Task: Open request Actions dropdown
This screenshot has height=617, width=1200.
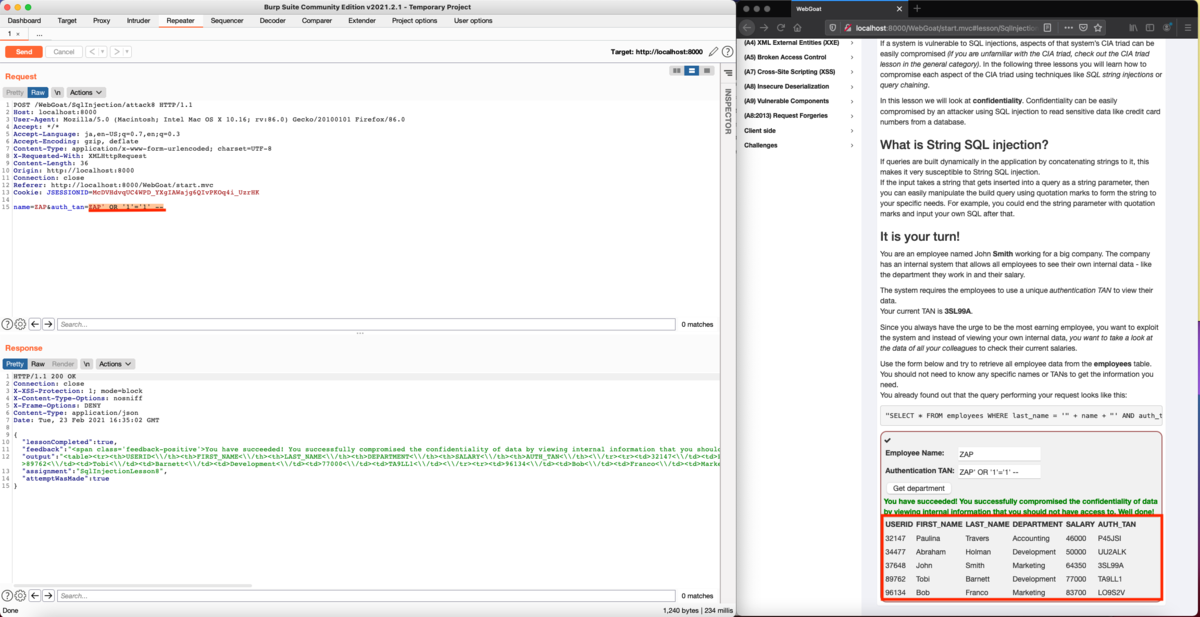Action: tap(87, 92)
